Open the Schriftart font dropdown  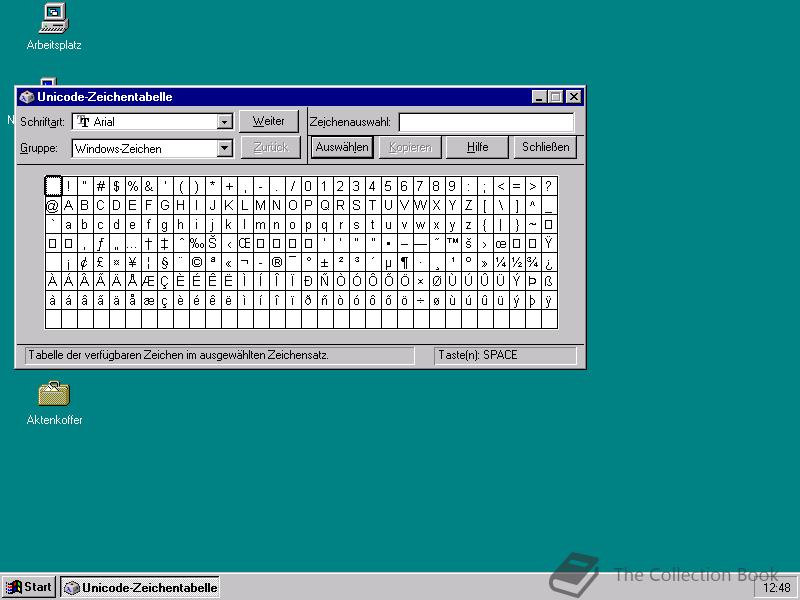pyautogui.click(x=224, y=122)
